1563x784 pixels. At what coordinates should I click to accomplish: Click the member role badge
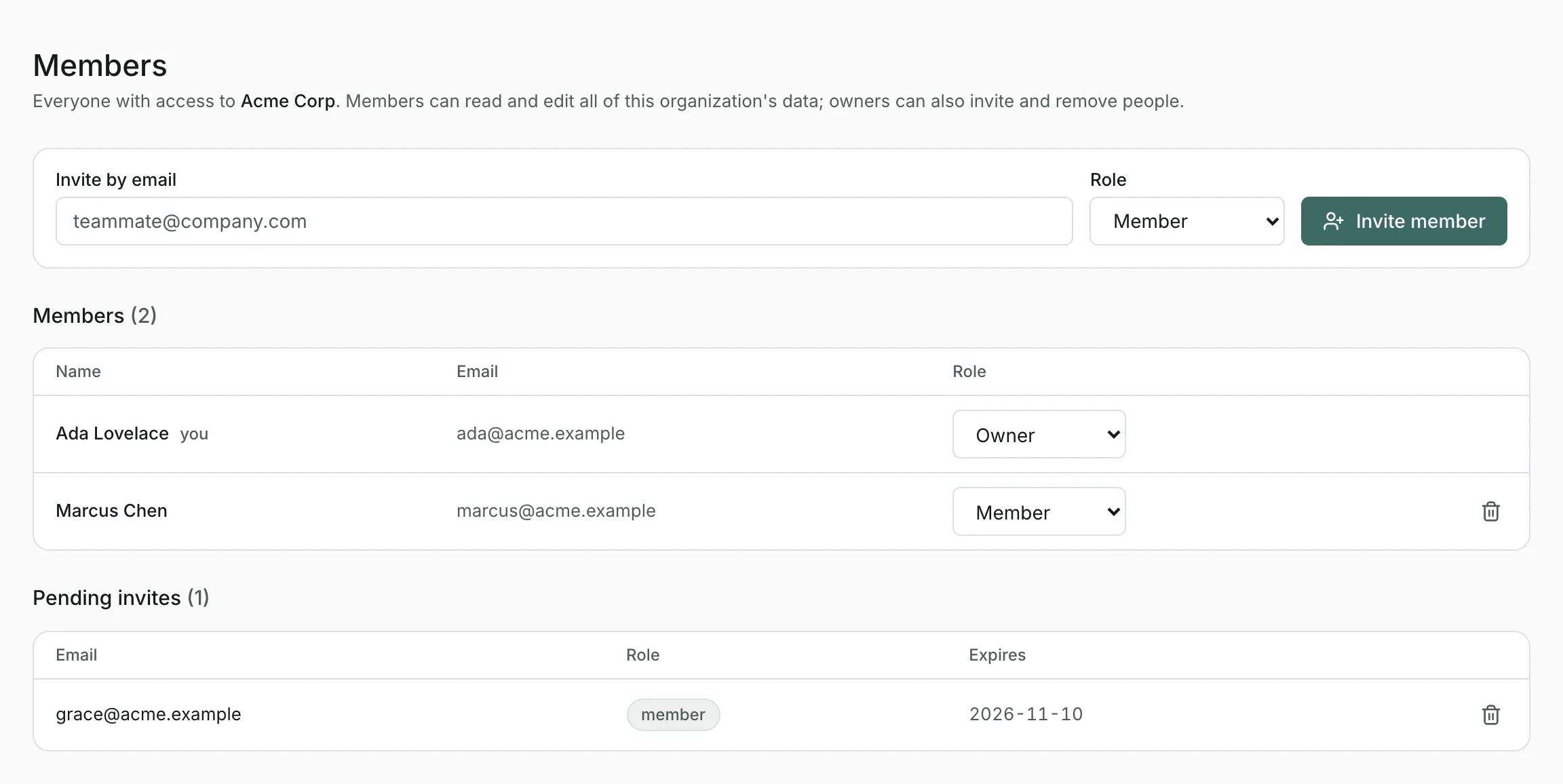tap(673, 715)
